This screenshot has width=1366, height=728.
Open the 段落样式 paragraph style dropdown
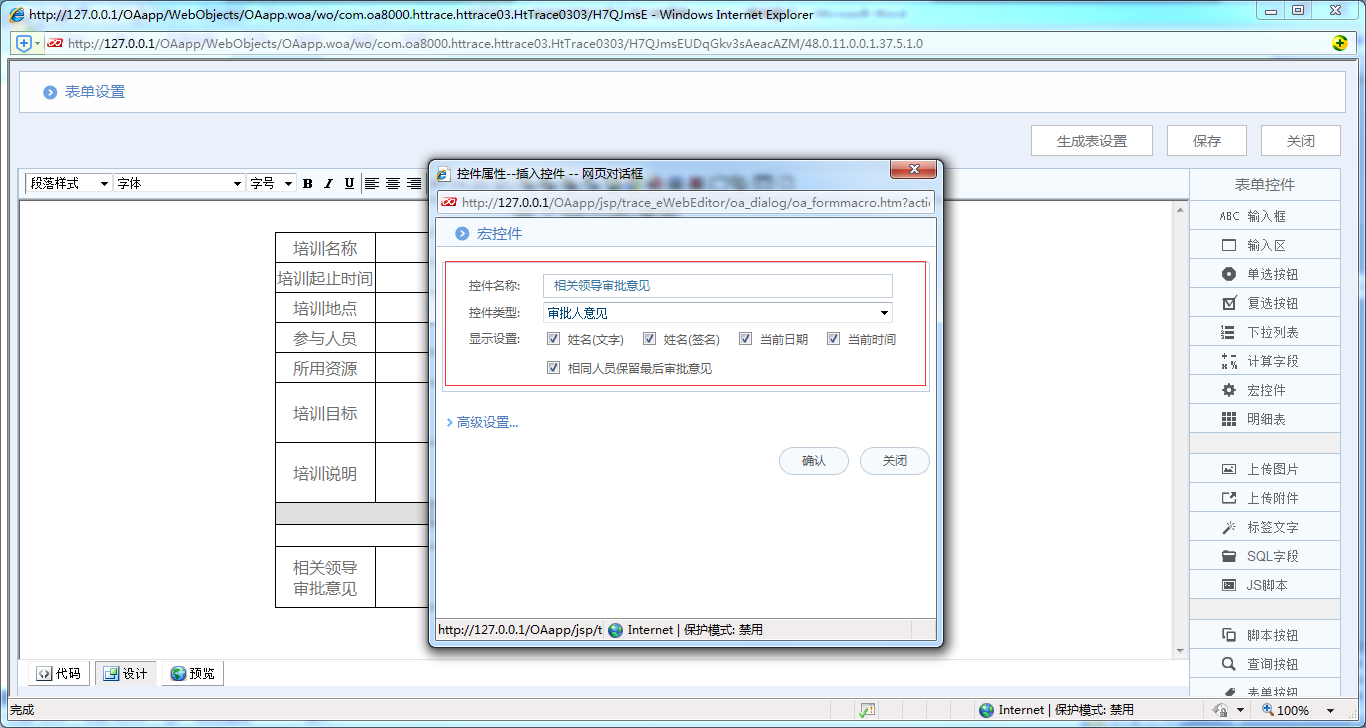(67, 183)
